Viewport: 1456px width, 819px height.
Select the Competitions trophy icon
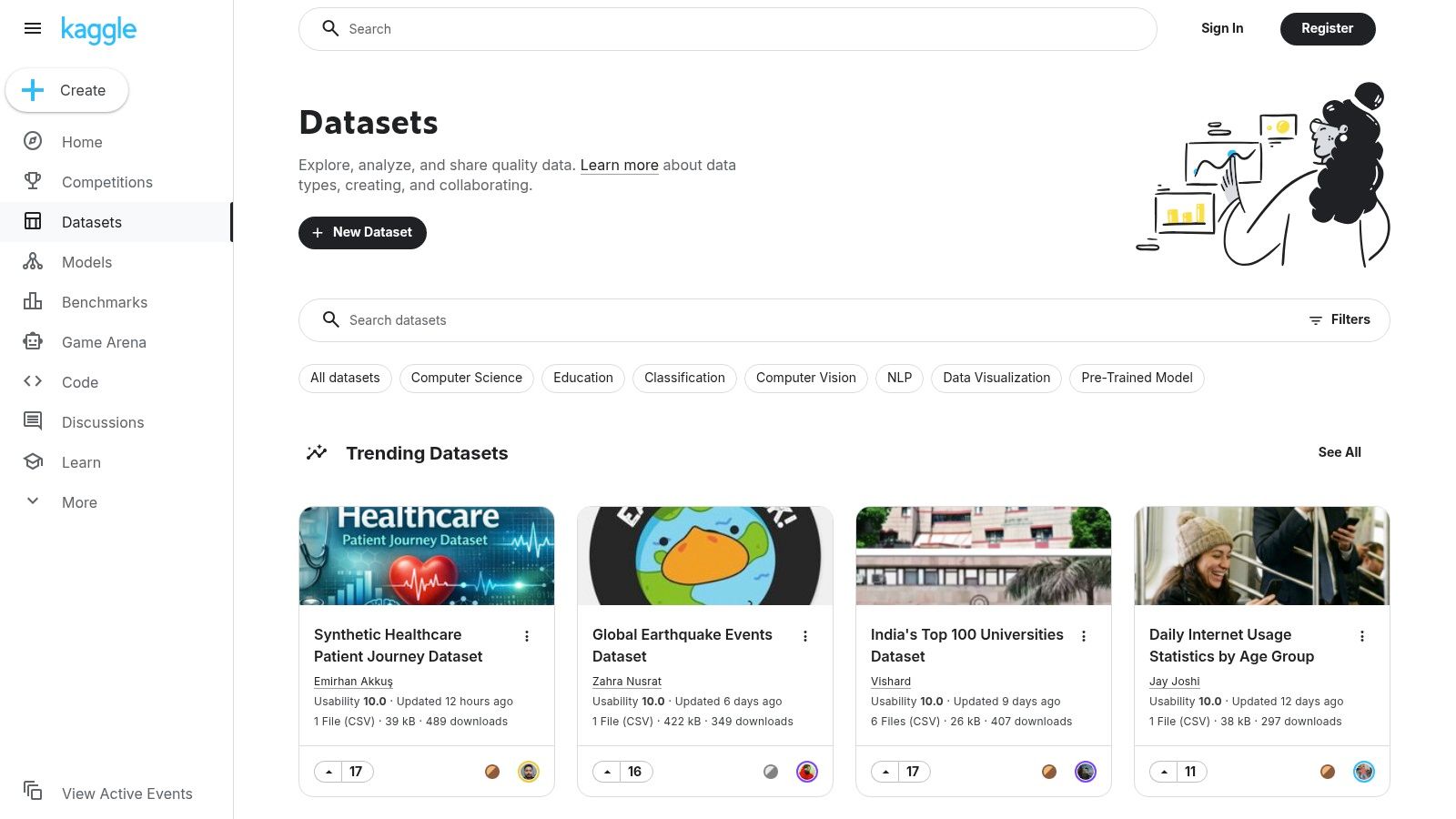pos(33,182)
